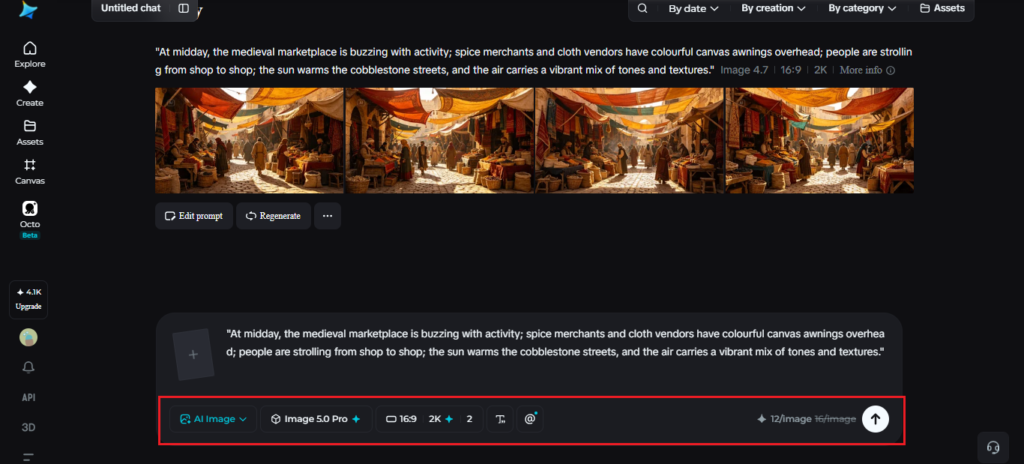The image size is (1024, 464).
Task: Expand the By creation filter dropdown
Action: click(773, 8)
